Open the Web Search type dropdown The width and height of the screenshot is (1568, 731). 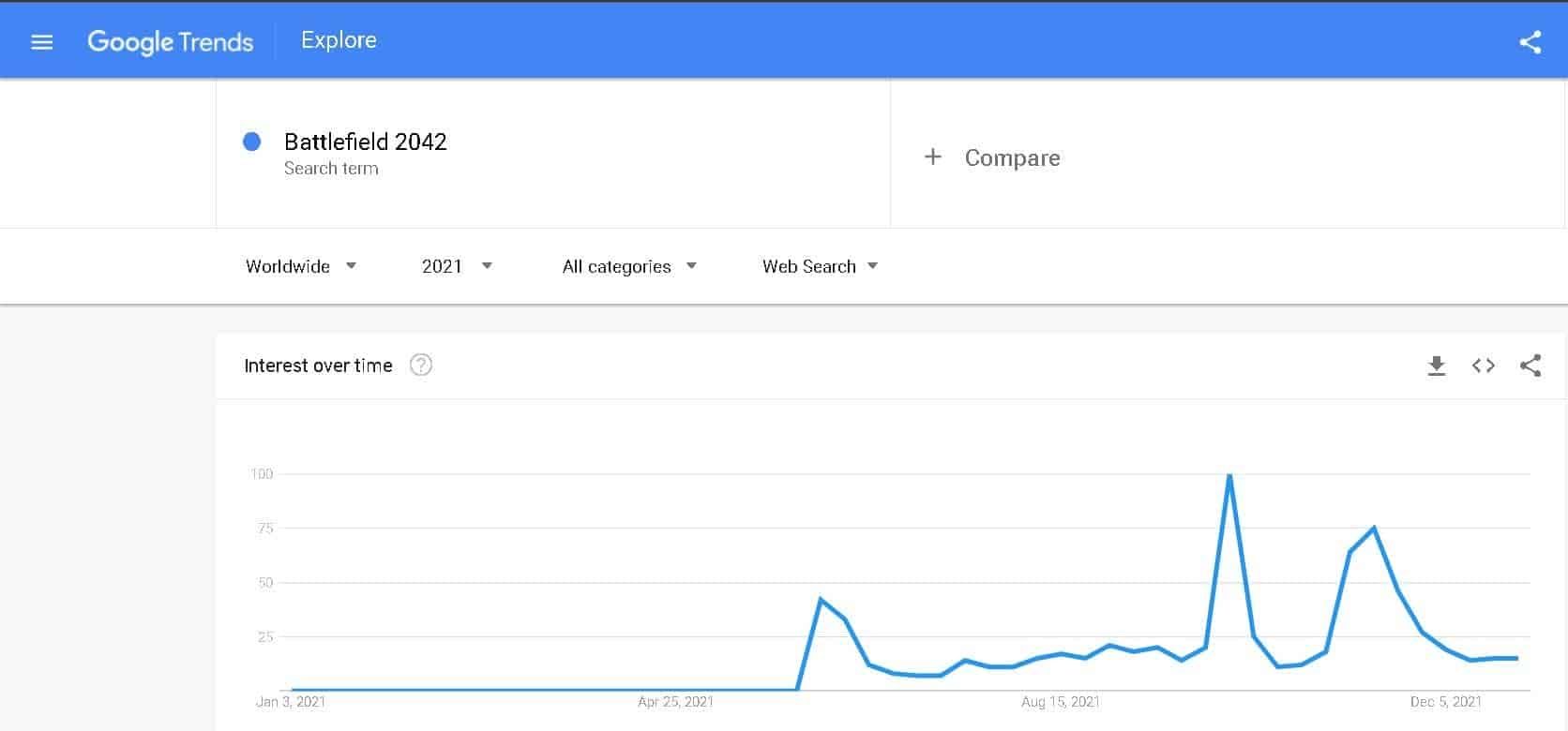pyautogui.click(x=820, y=266)
